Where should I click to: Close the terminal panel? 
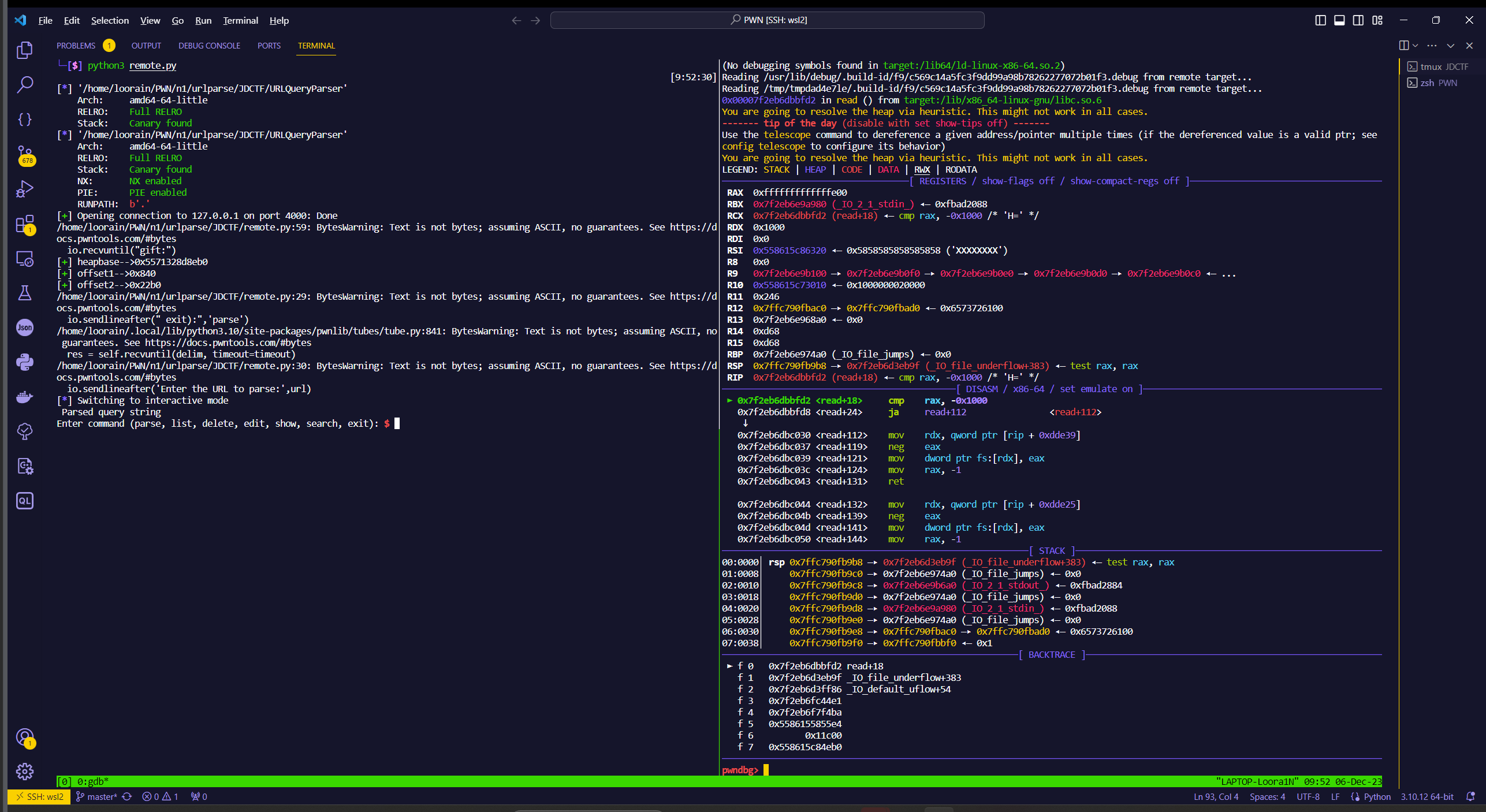pos(1469,46)
